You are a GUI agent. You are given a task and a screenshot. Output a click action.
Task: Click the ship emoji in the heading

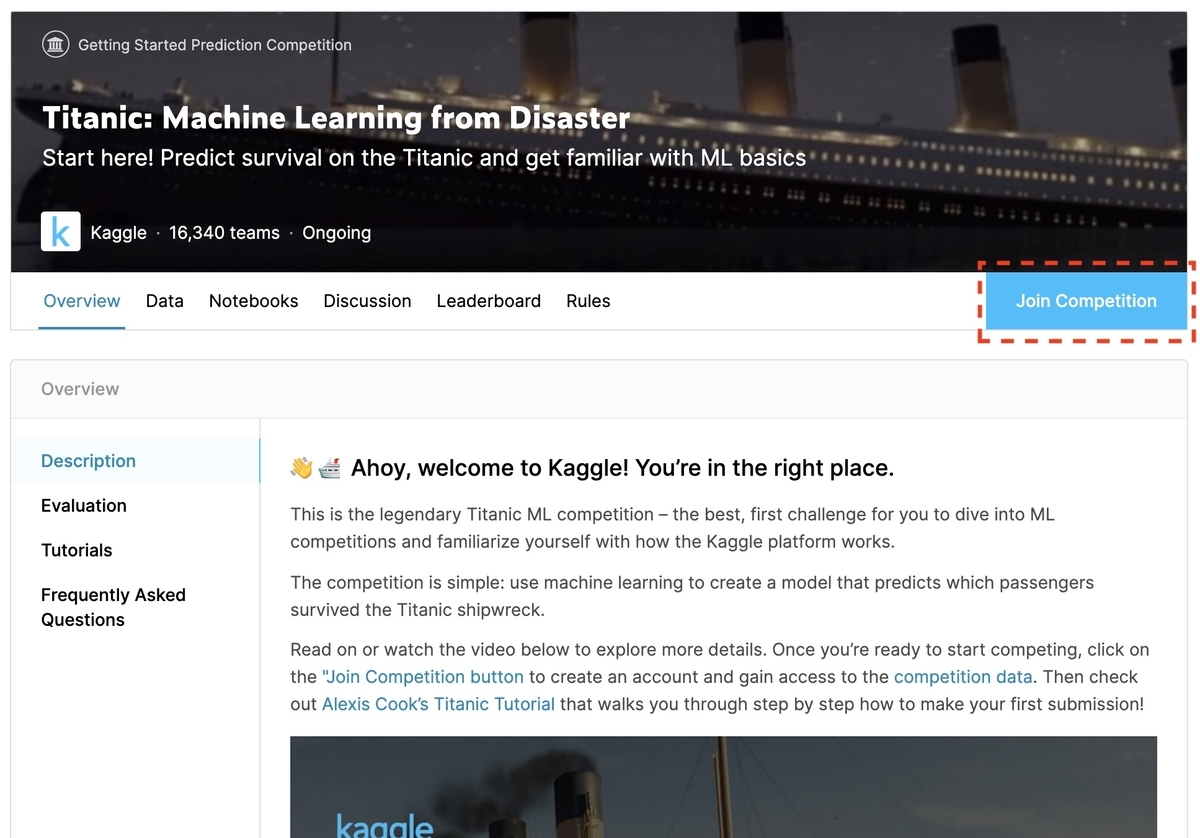click(330, 467)
